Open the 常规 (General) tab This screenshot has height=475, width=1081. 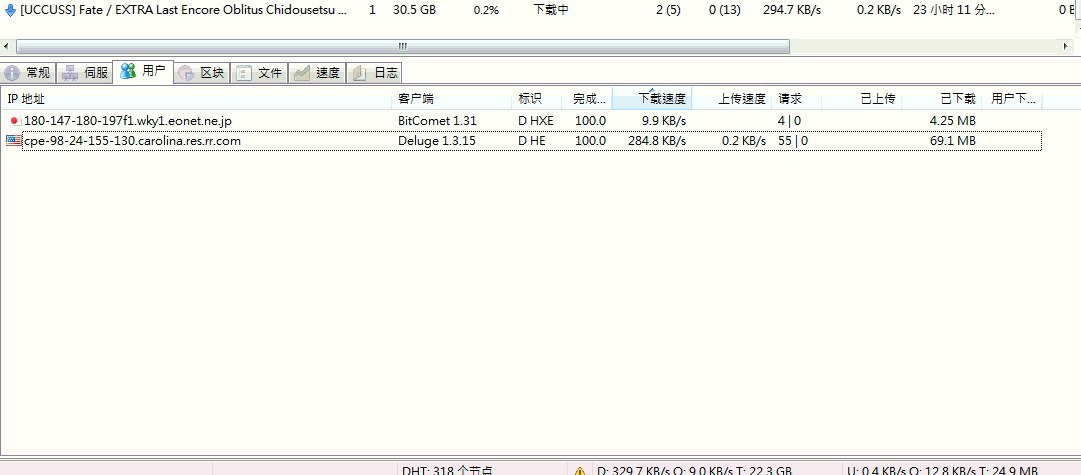(x=28, y=73)
